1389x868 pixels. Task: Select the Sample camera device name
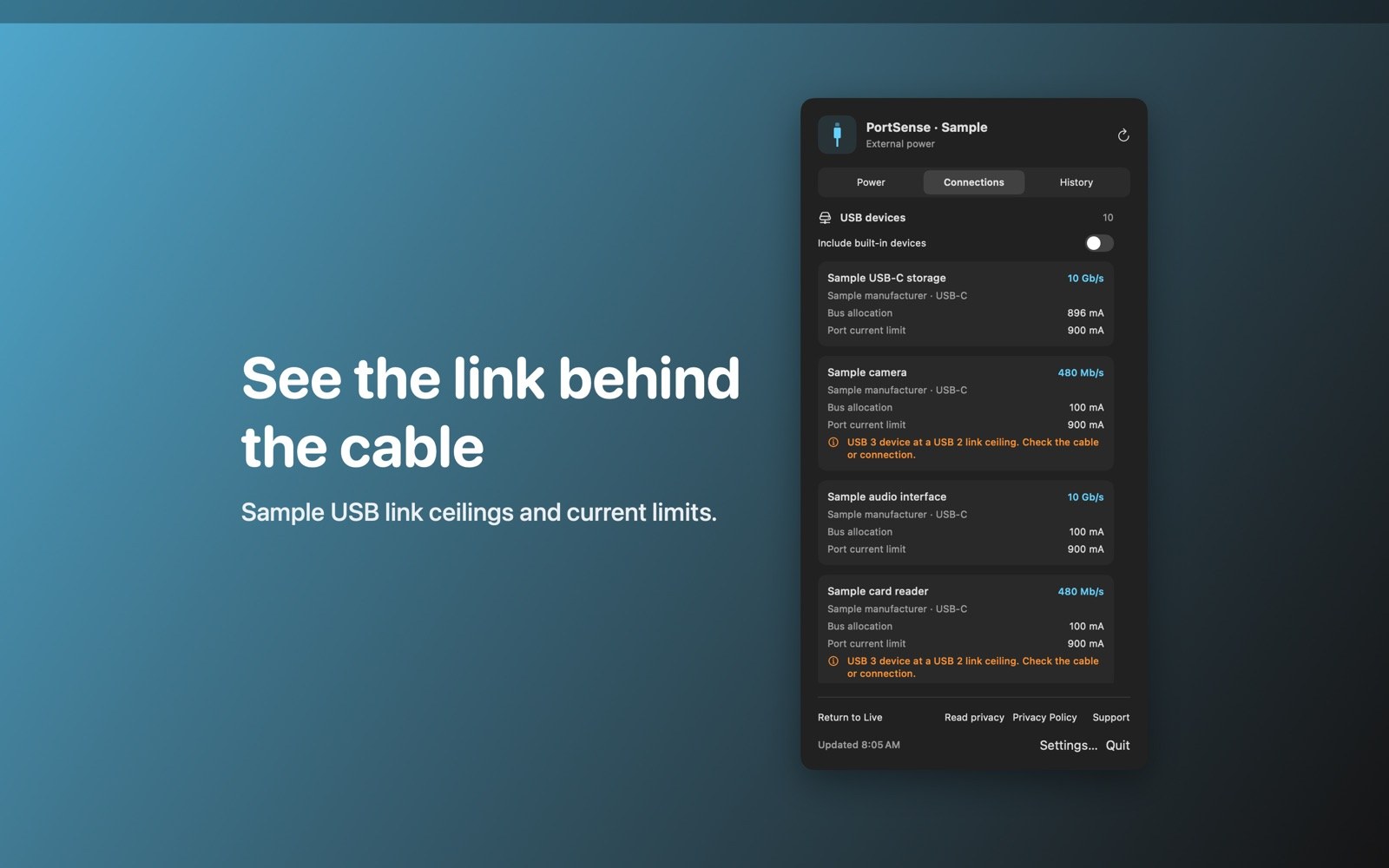pos(866,372)
